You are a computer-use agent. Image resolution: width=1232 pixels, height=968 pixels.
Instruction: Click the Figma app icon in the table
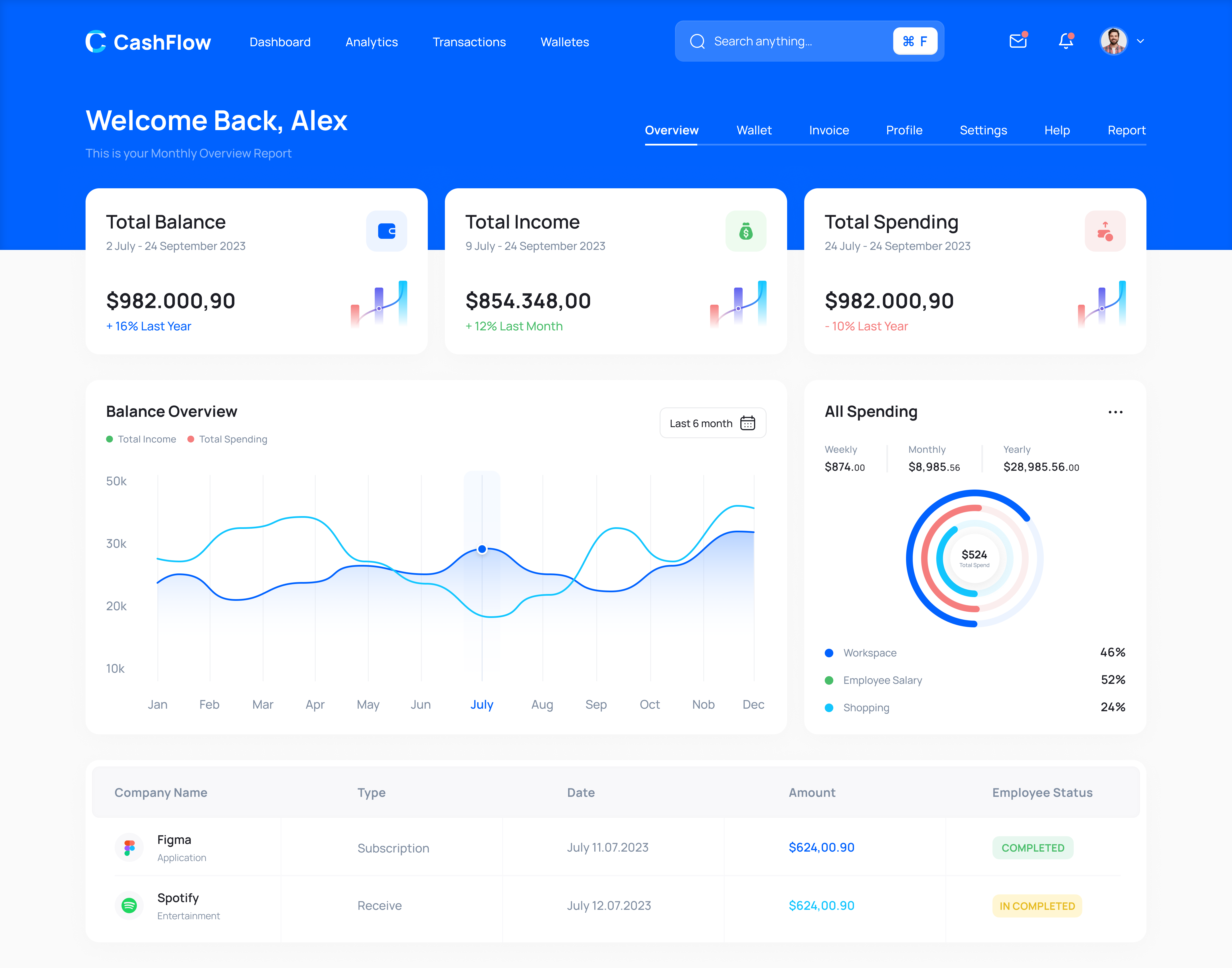[x=129, y=847]
